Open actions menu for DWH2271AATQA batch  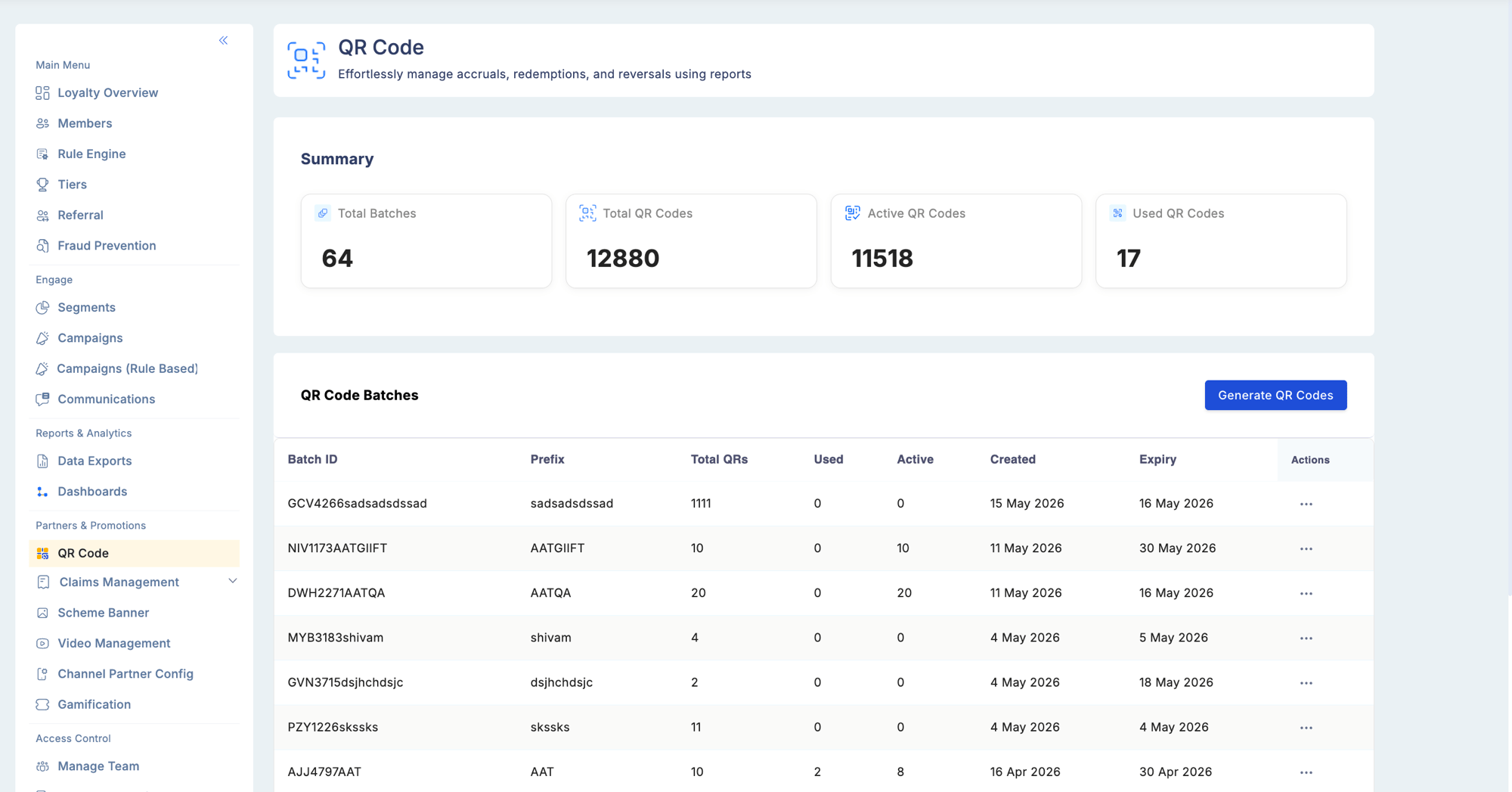1306,593
